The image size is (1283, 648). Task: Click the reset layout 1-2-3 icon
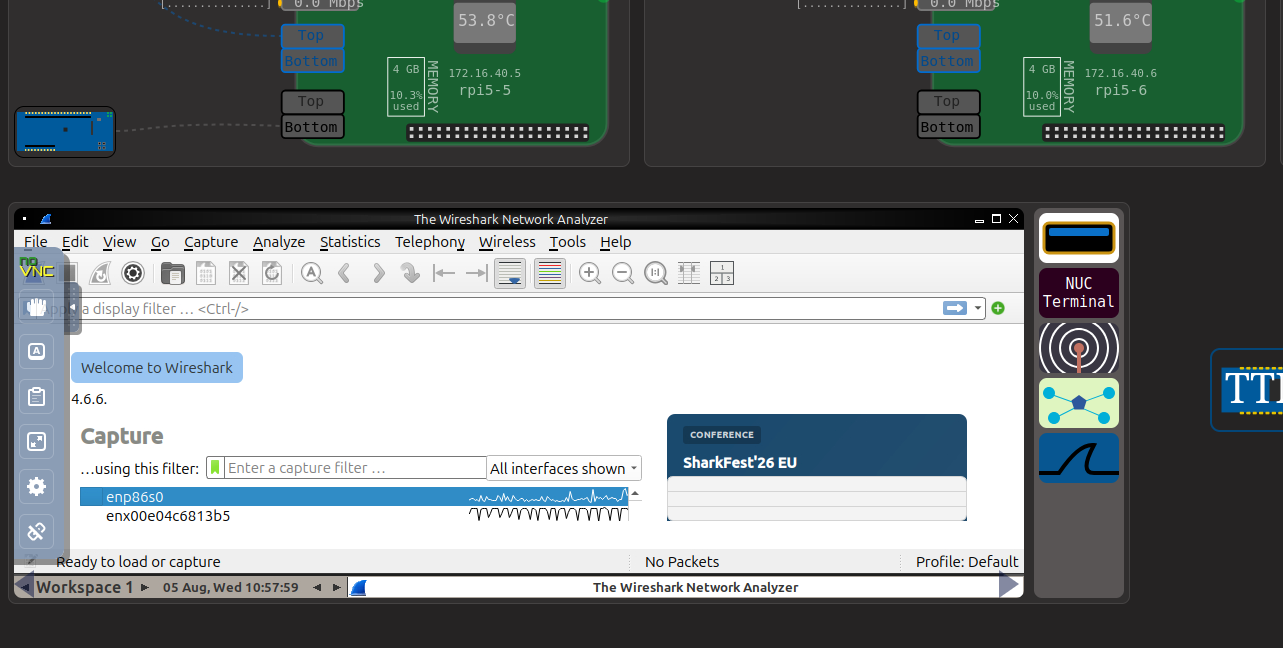[x=722, y=273]
